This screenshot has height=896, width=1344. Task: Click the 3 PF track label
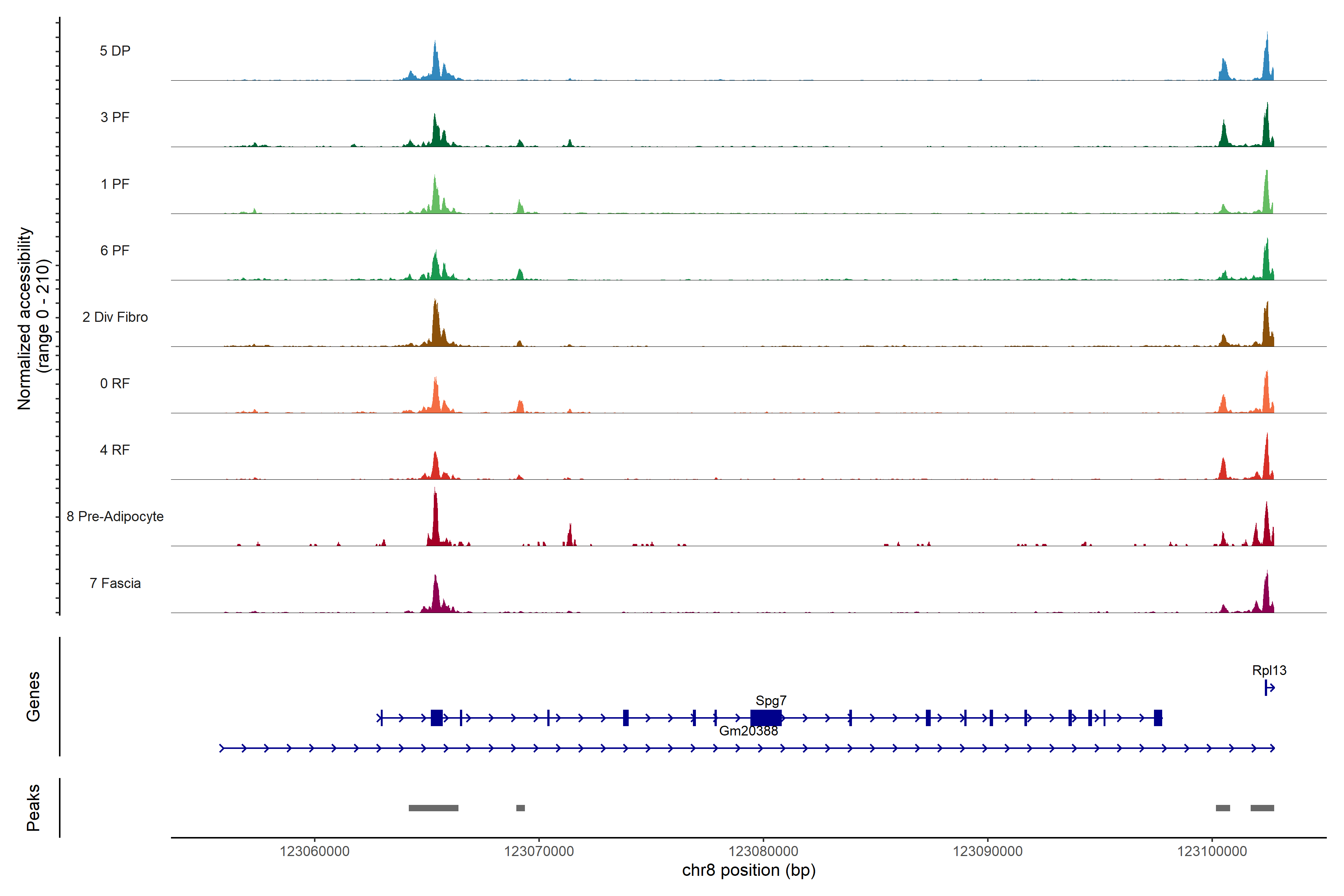click(115, 117)
